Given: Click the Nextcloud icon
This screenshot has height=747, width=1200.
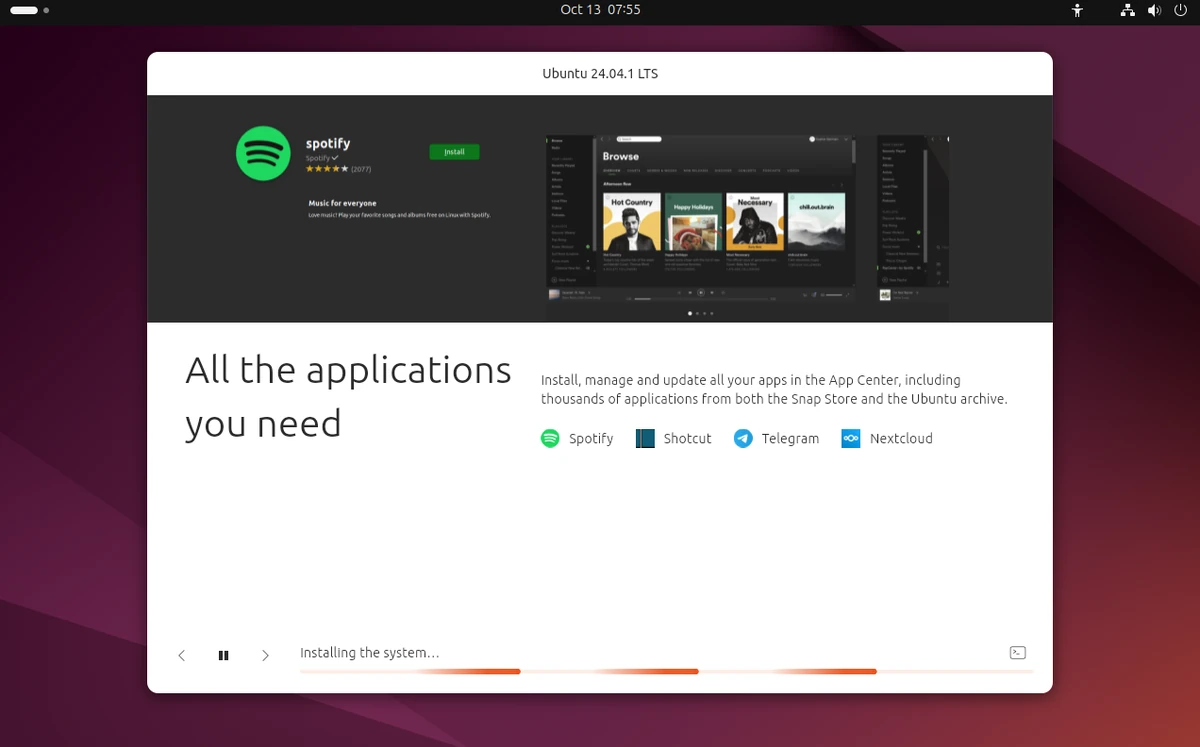Looking at the screenshot, I should tap(851, 438).
